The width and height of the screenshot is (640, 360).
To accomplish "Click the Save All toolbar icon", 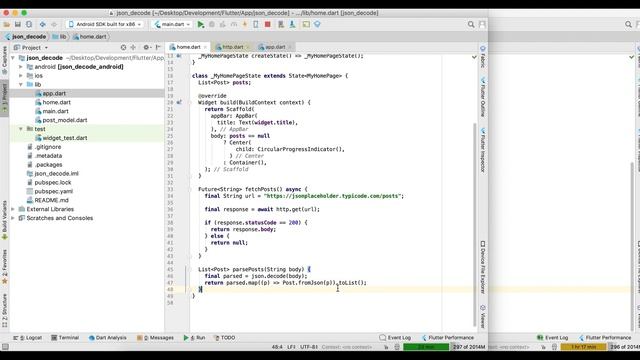I will (x=18, y=24).
